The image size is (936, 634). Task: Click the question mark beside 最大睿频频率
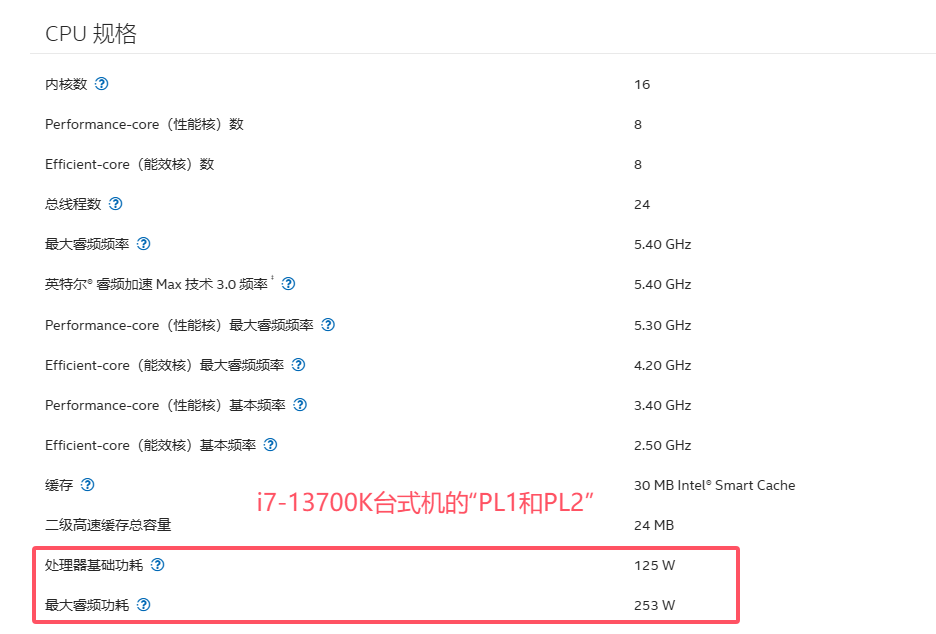tap(143, 244)
